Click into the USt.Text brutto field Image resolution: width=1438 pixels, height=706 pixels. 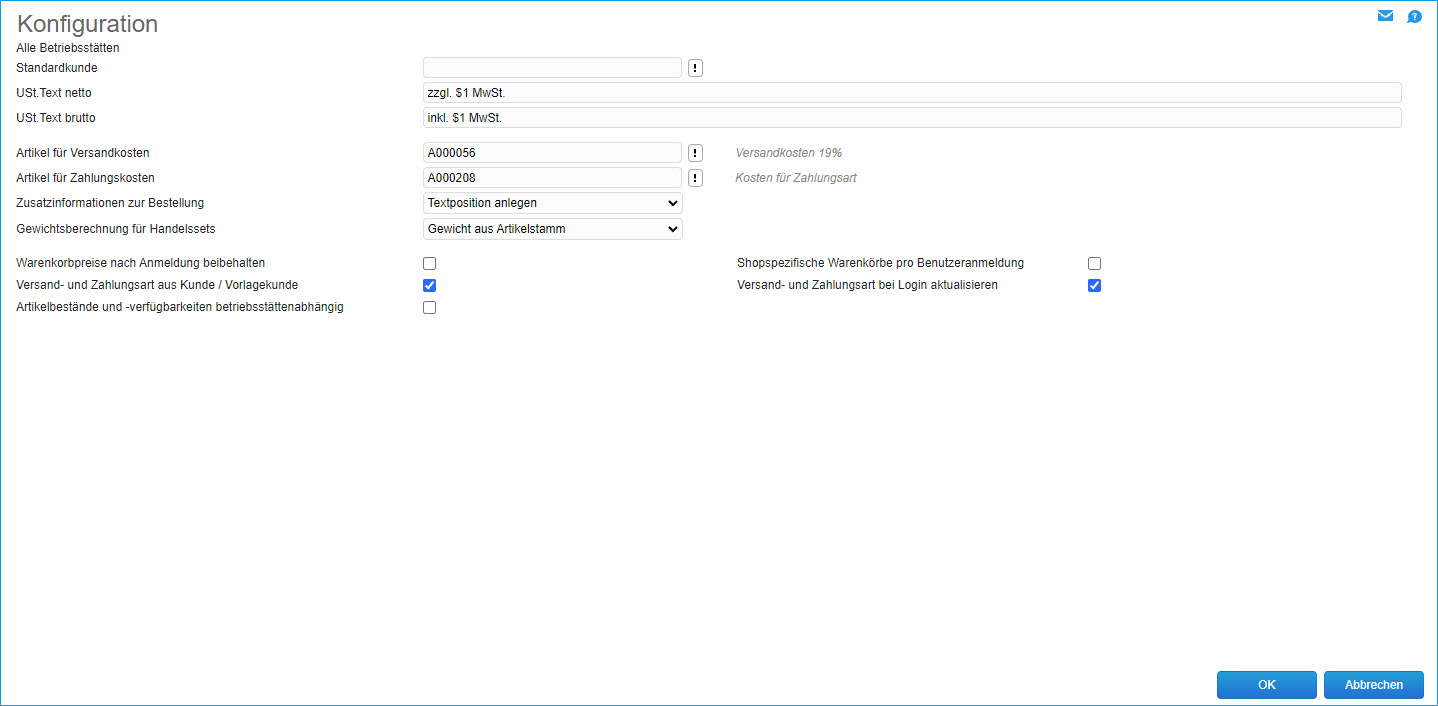pos(911,118)
